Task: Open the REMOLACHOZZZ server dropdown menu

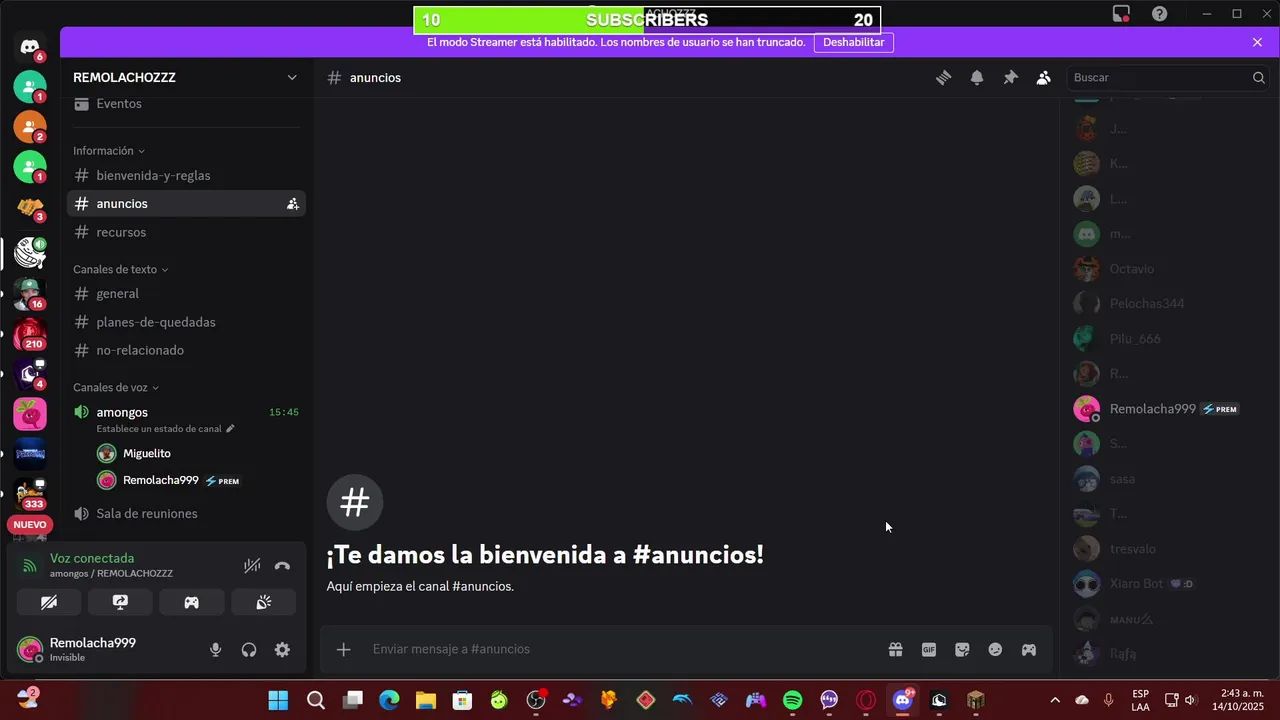Action: tap(186, 78)
